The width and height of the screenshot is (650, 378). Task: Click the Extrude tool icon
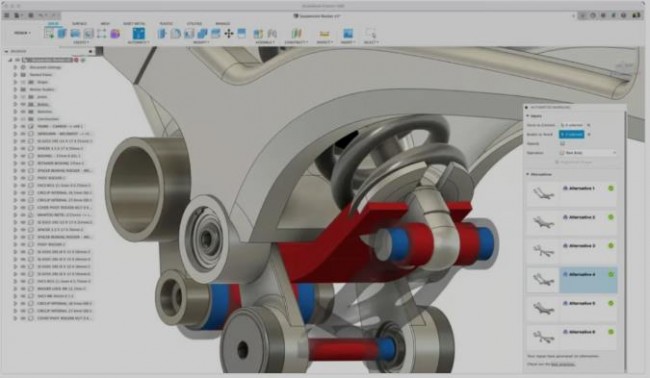[x=62, y=33]
